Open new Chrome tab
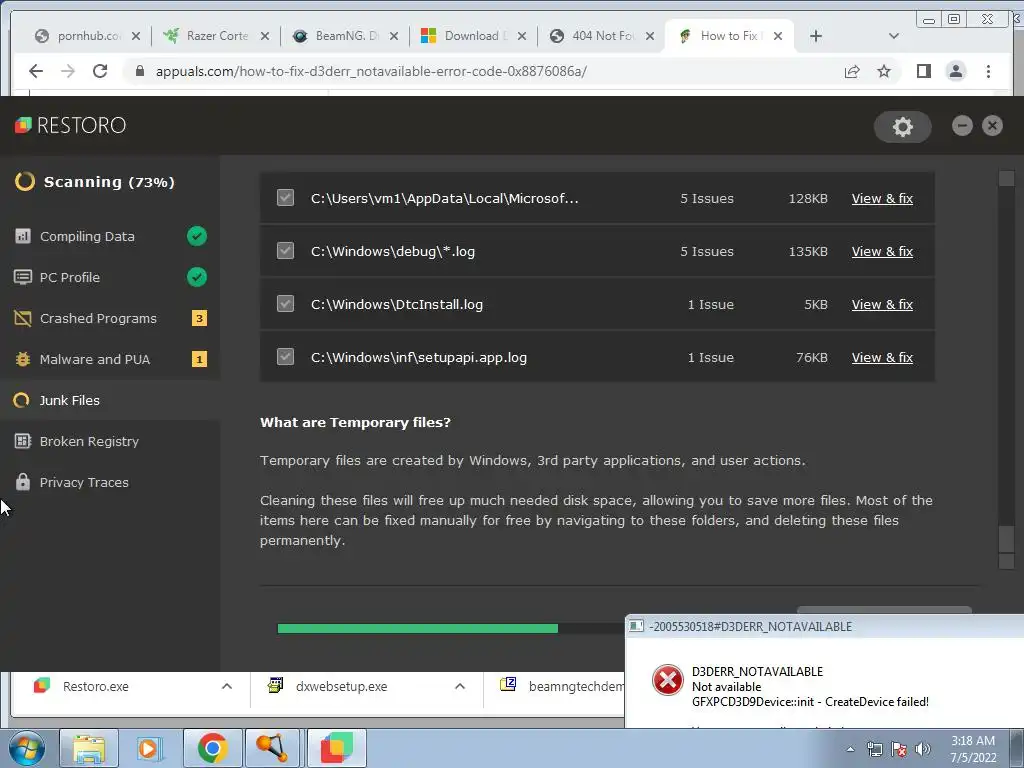The image size is (1024, 768). pos(816,36)
